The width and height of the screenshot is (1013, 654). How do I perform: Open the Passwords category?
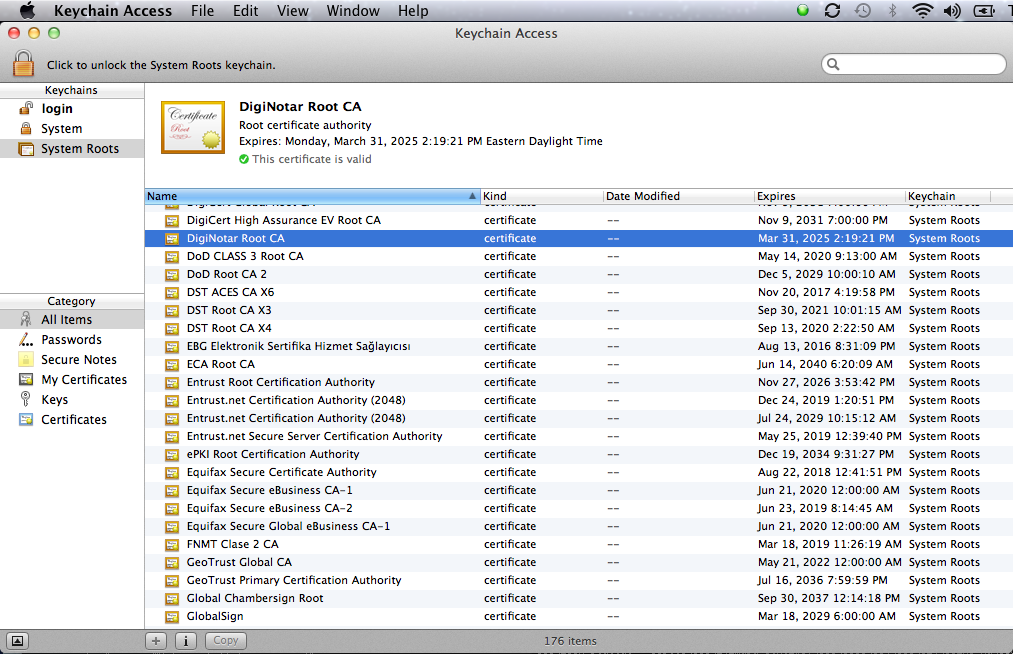click(72, 339)
